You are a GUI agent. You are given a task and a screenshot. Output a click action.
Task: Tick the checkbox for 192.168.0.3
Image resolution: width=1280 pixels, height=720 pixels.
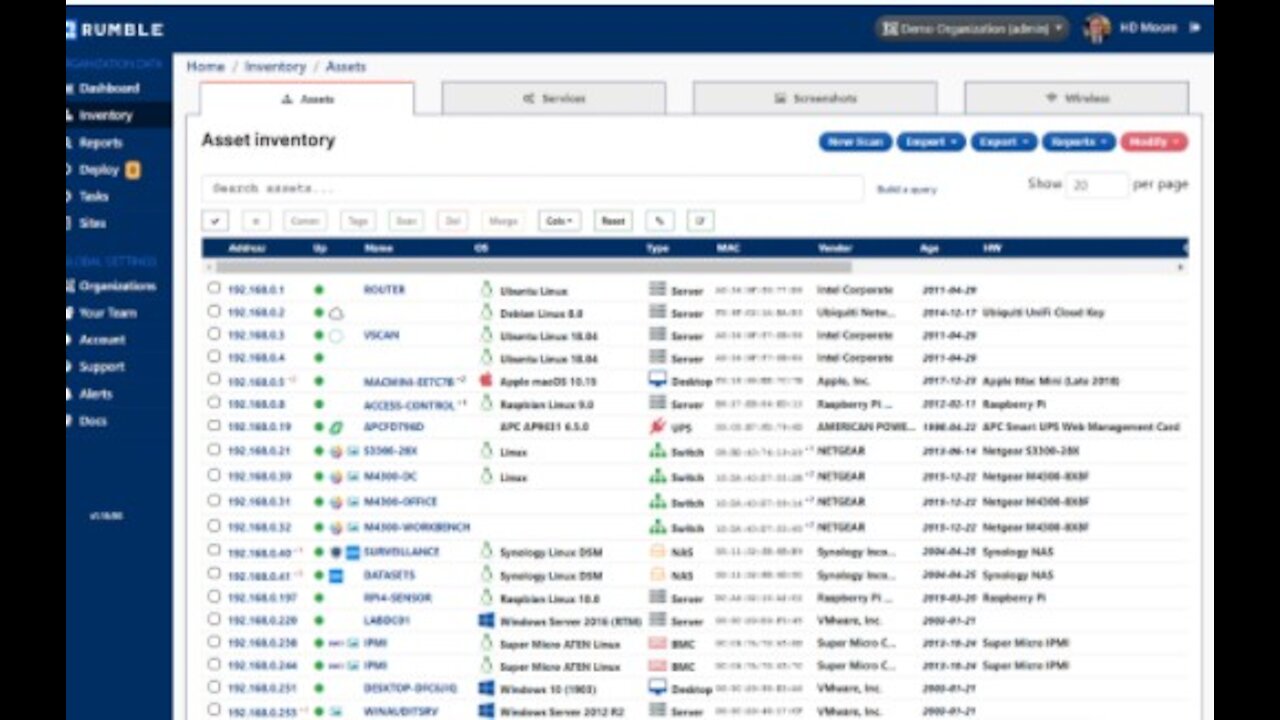pos(214,333)
